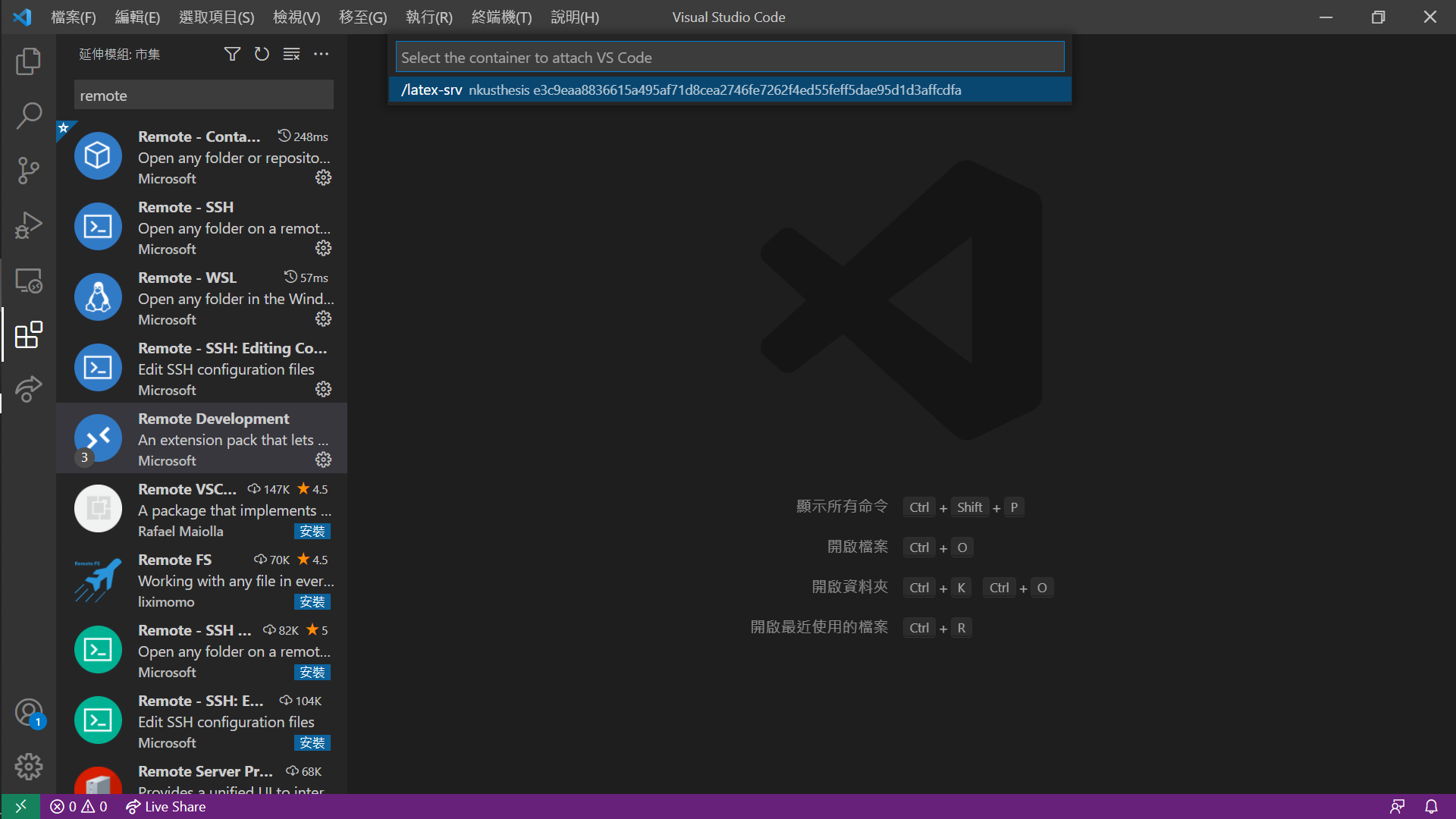Open the Source Control view
1456x819 pixels.
point(28,171)
